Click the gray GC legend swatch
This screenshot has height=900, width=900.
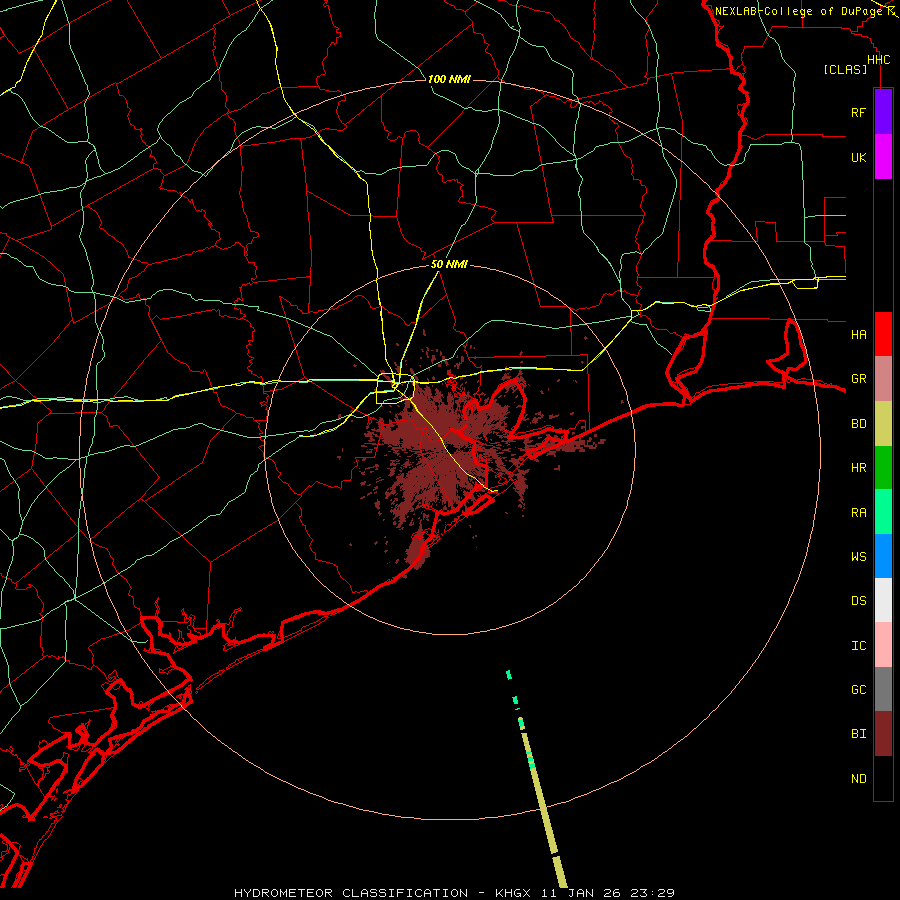coord(883,689)
